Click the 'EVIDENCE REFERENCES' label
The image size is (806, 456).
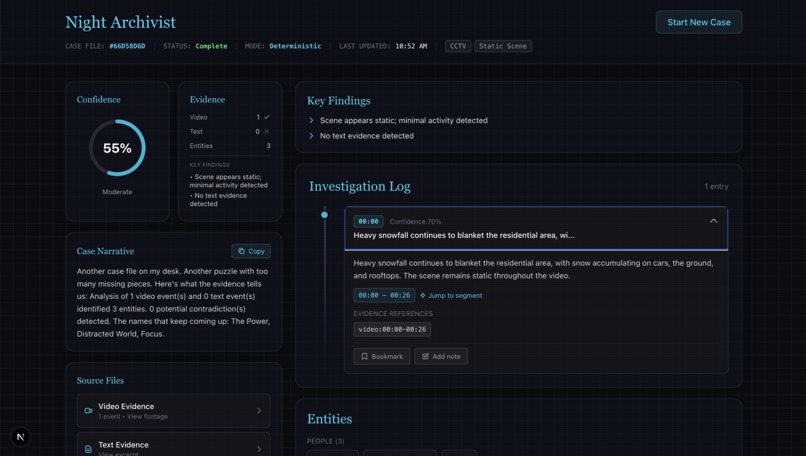(393, 314)
